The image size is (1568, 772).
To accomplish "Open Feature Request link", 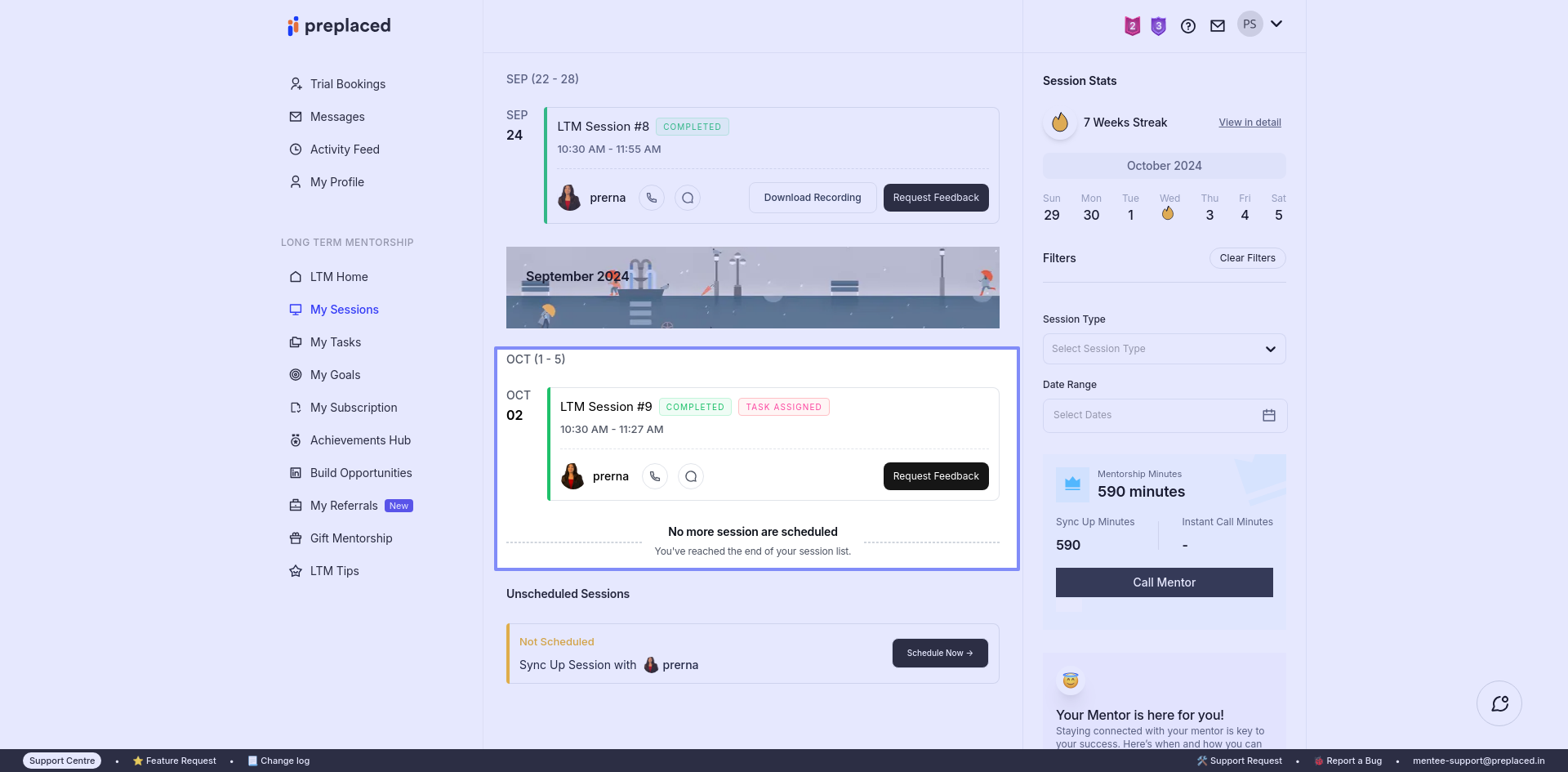I will 175,761.
